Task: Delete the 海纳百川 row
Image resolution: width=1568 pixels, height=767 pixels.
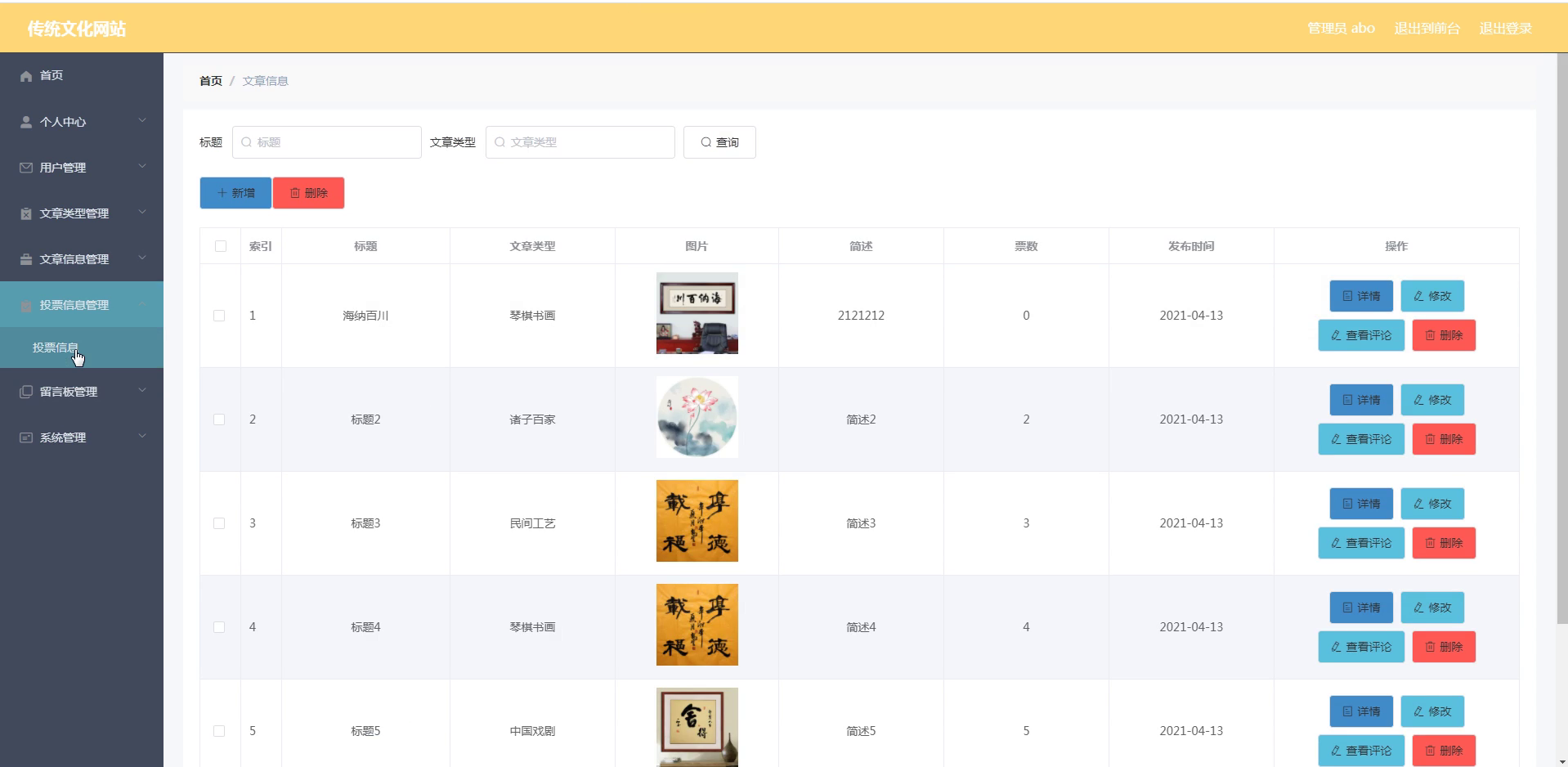Action: tap(1444, 335)
